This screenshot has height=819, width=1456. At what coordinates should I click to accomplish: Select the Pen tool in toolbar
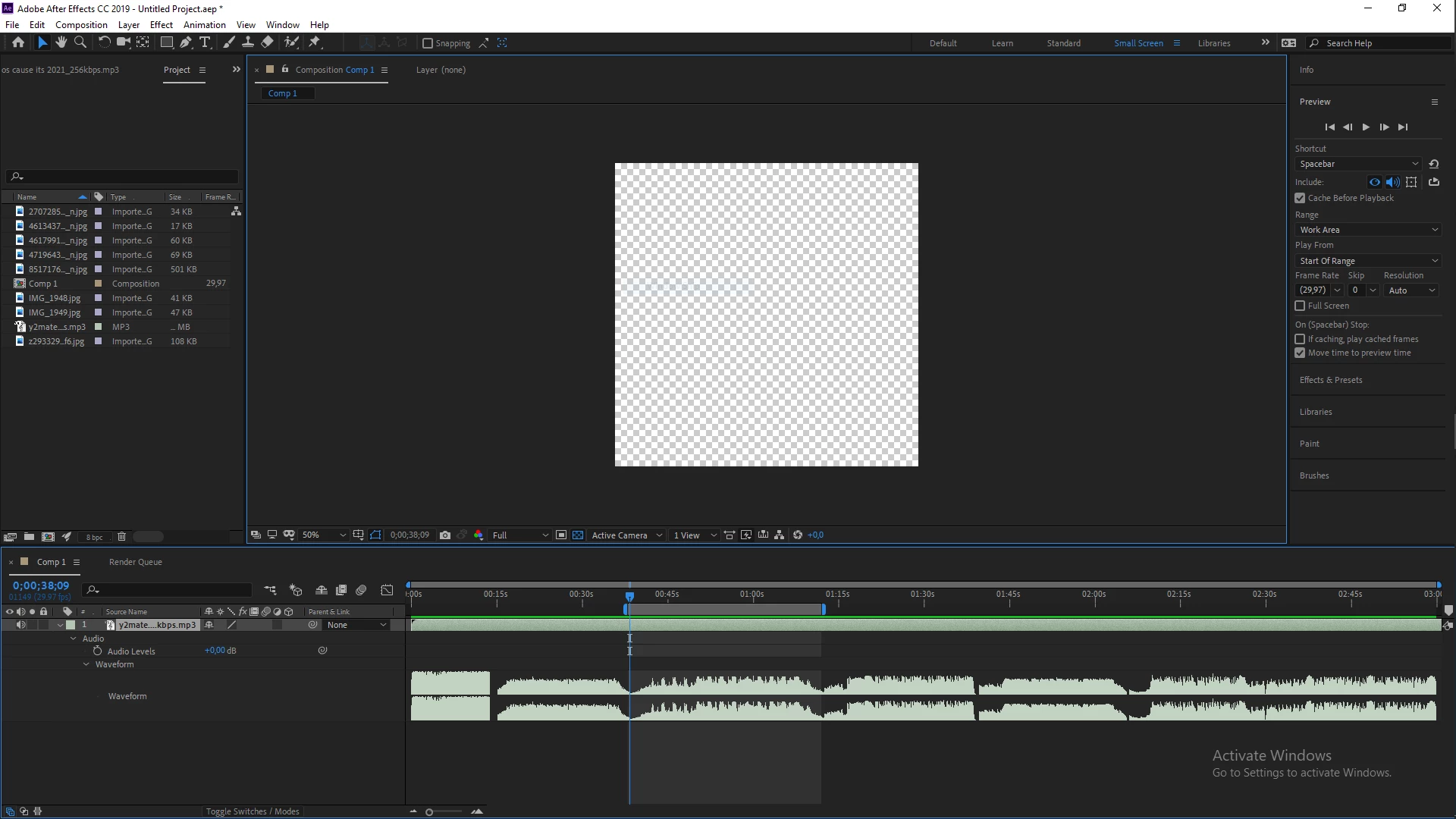click(x=185, y=42)
